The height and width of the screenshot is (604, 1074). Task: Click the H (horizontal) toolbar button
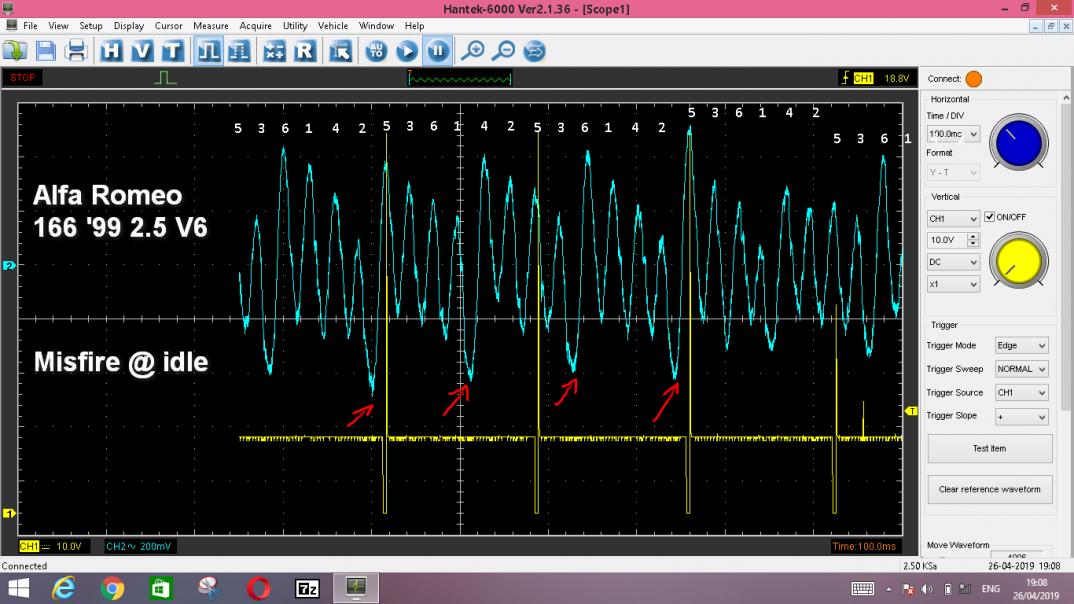coord(112,51)
